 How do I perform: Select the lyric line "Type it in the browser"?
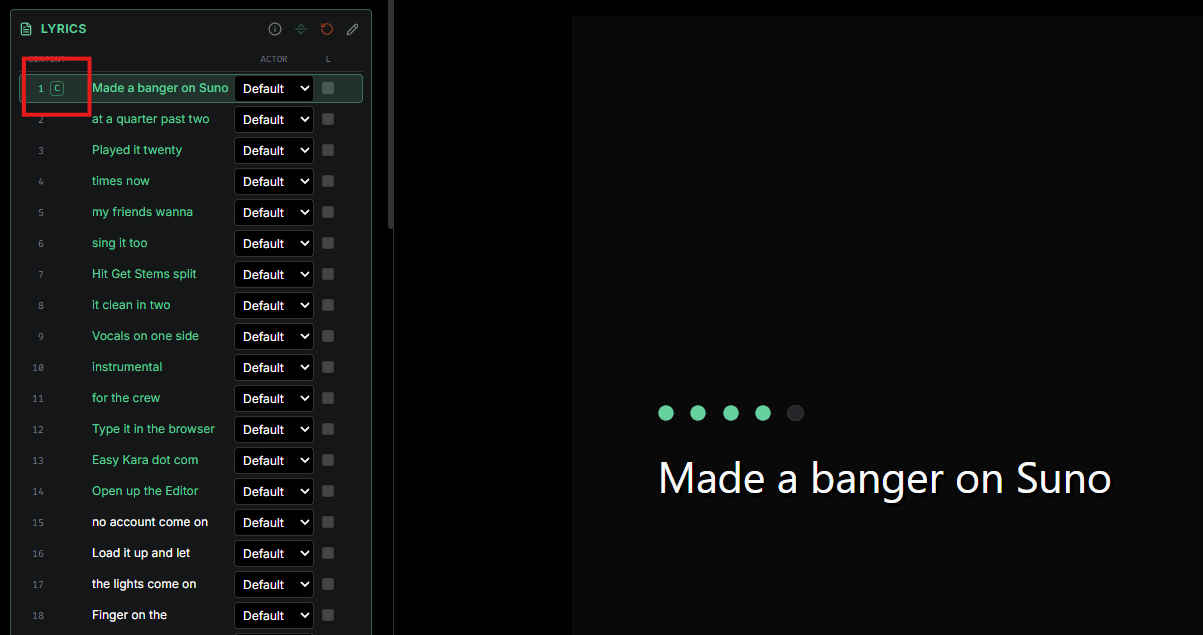(153, 429)
